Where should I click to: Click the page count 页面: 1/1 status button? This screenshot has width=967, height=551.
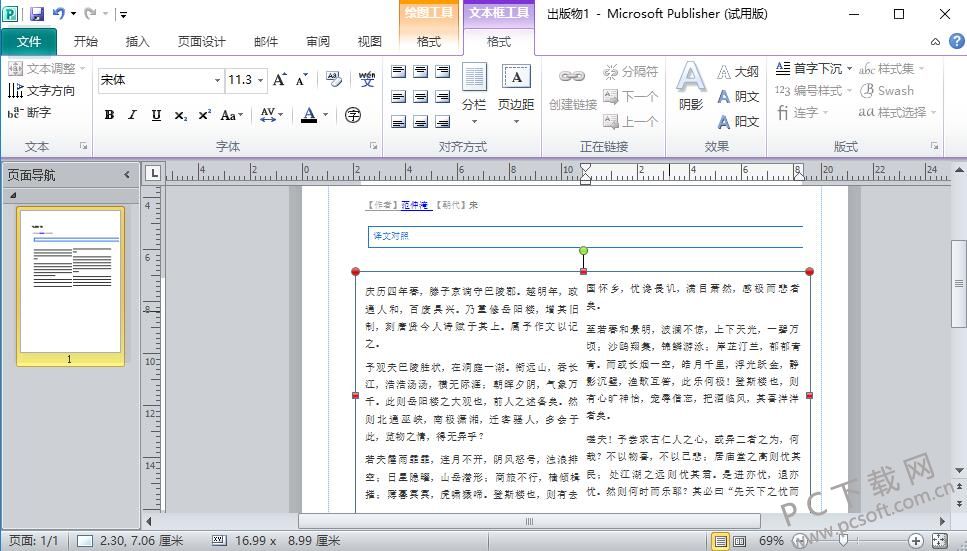click(33, 541)
